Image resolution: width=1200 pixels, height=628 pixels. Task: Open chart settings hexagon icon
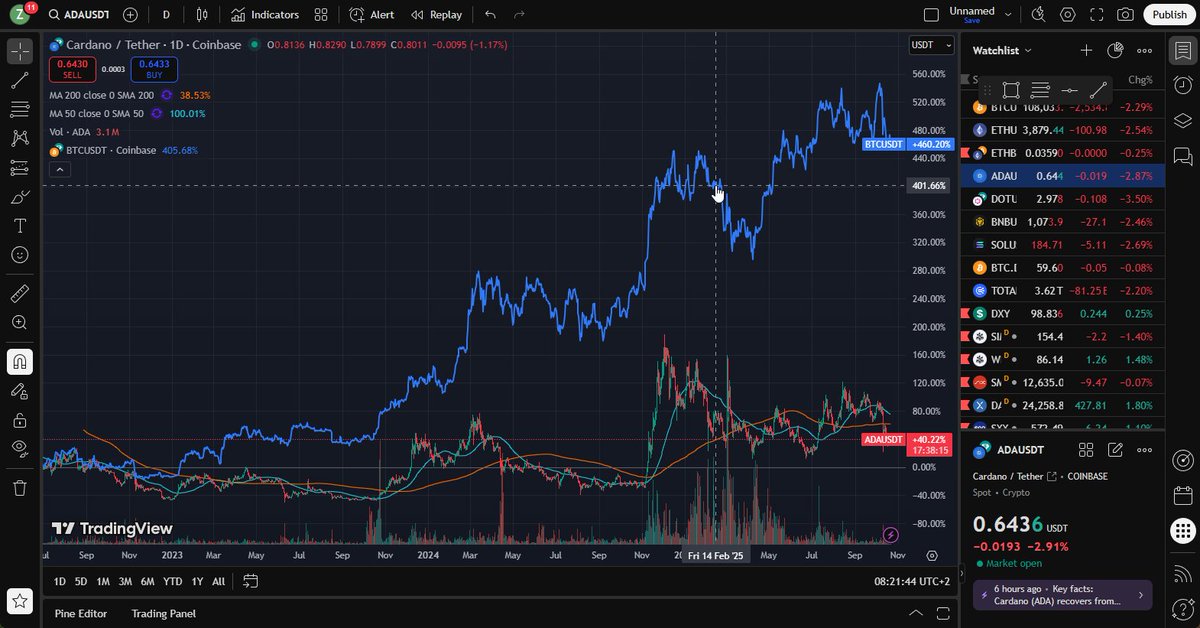click(x=1068, y=15)
